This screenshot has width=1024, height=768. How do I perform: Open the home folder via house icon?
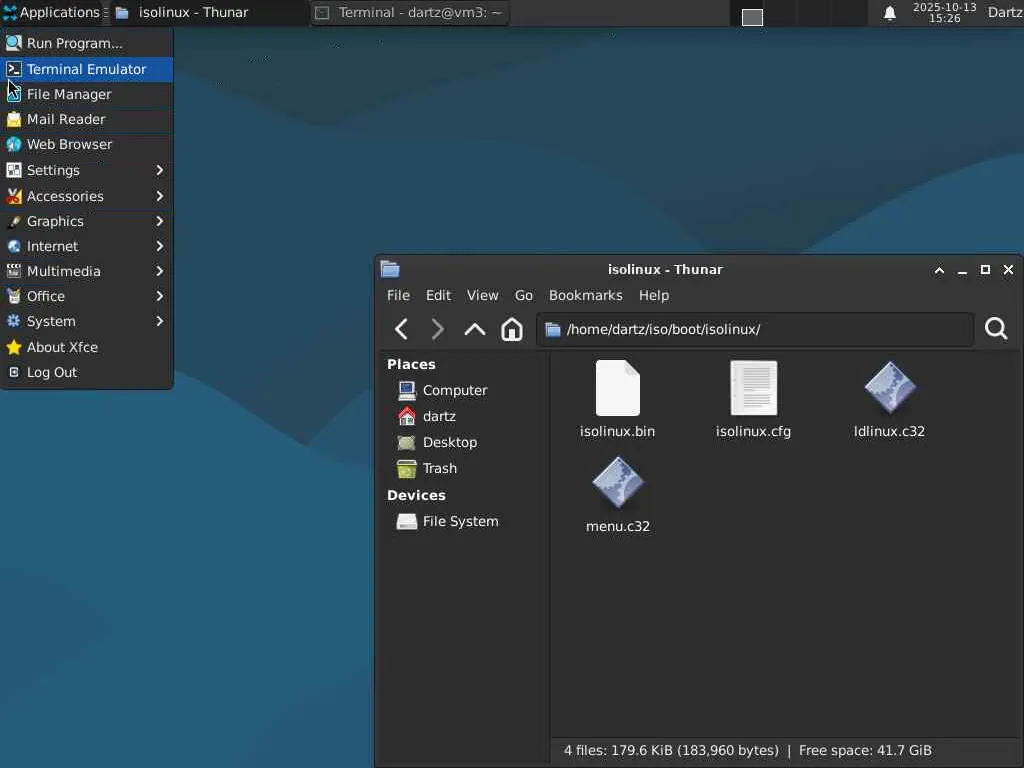click(x=511, y=329)
